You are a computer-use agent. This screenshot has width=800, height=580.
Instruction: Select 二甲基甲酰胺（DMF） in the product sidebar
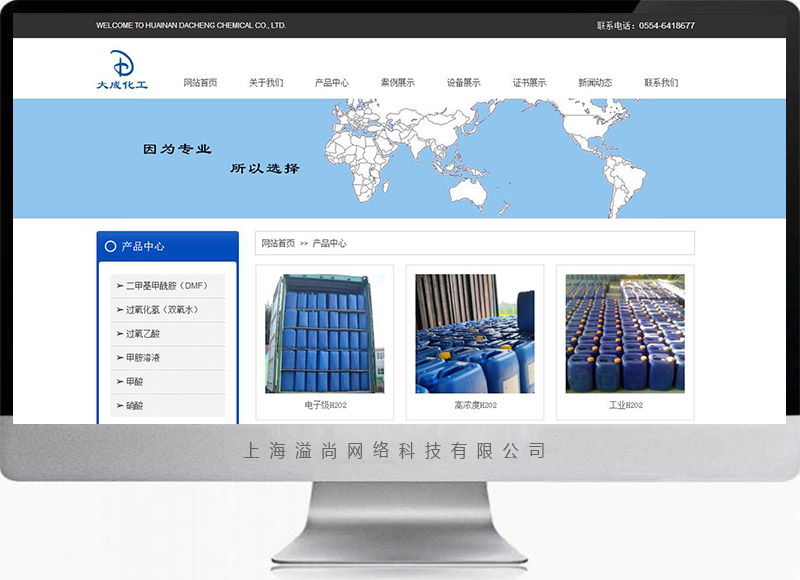point(167,286)
